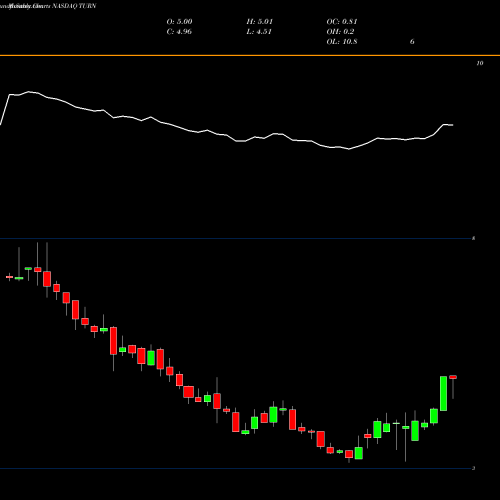Click the lone '6' value in header
500x500 pixels.
412,42
